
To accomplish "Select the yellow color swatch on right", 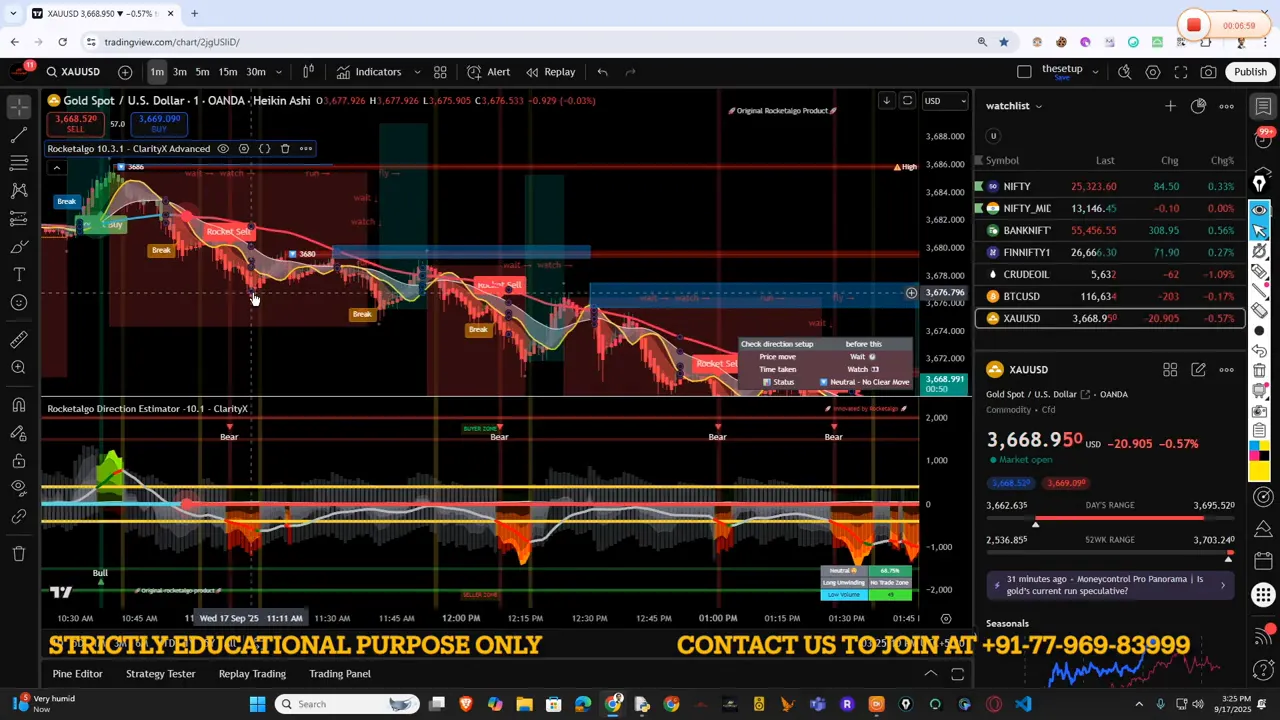I will (1260, 470).
